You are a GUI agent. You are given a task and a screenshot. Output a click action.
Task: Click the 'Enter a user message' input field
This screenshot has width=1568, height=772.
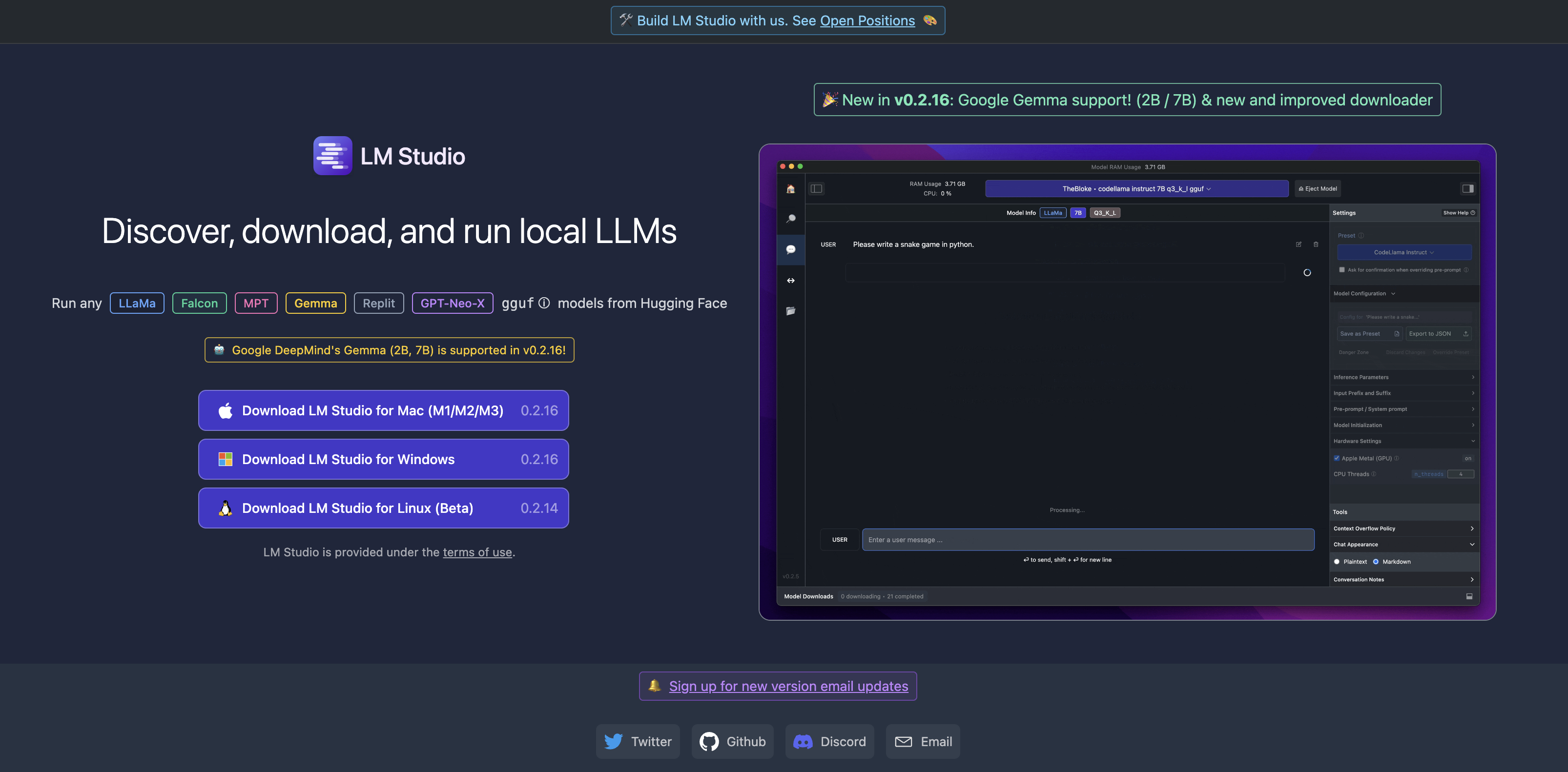click(x=1088, y=540)
